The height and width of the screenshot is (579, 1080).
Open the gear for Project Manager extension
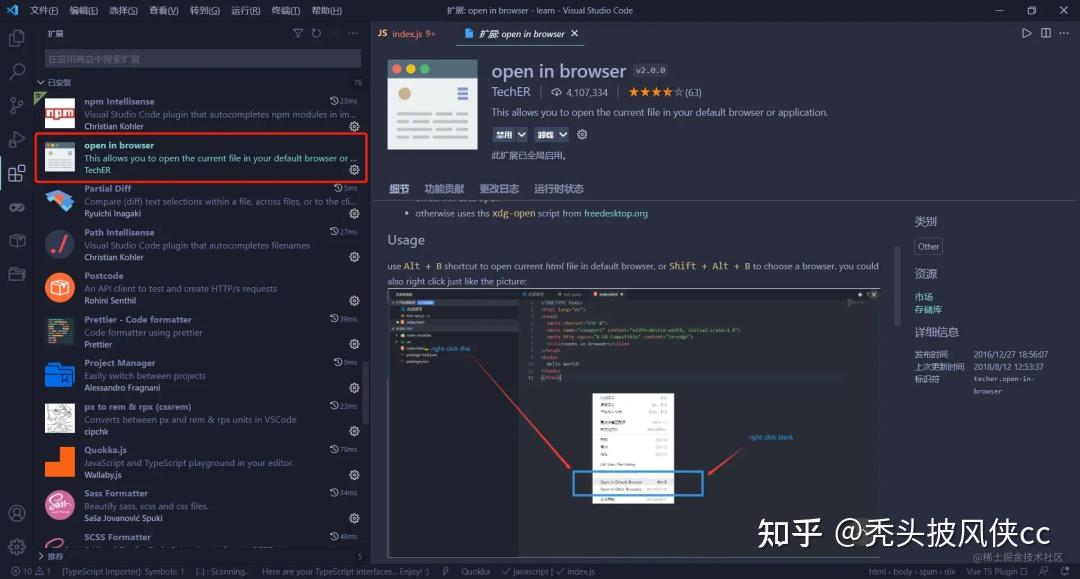tap(354, 388)
